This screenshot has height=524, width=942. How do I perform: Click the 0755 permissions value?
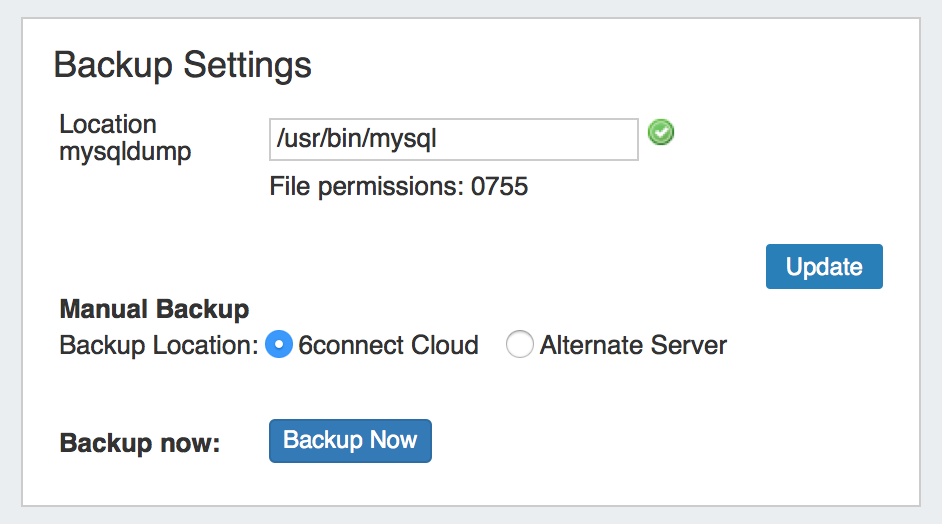pos(500,187)
